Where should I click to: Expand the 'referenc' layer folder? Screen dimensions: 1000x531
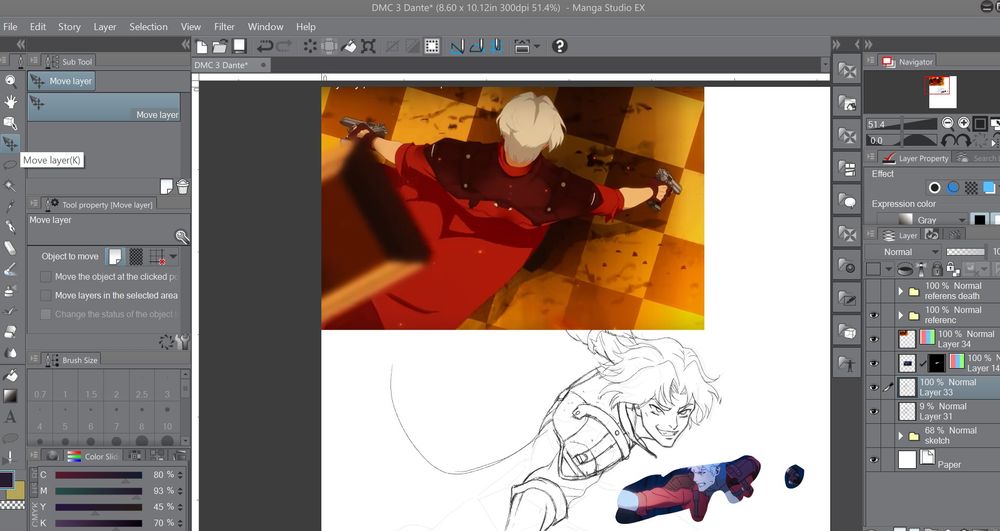[x=901, y=316]
